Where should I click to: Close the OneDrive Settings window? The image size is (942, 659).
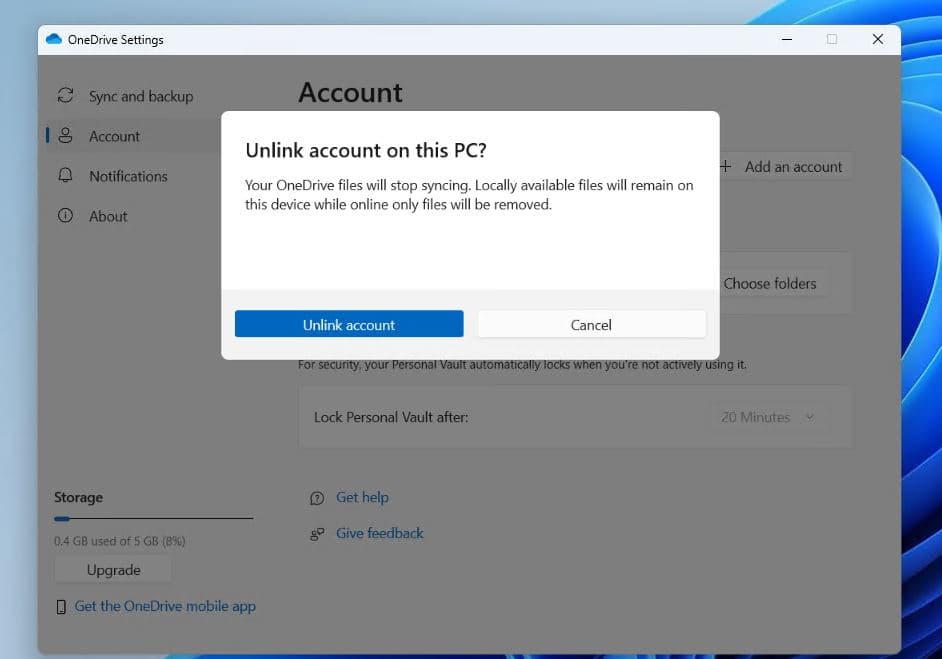pos(878,39)
